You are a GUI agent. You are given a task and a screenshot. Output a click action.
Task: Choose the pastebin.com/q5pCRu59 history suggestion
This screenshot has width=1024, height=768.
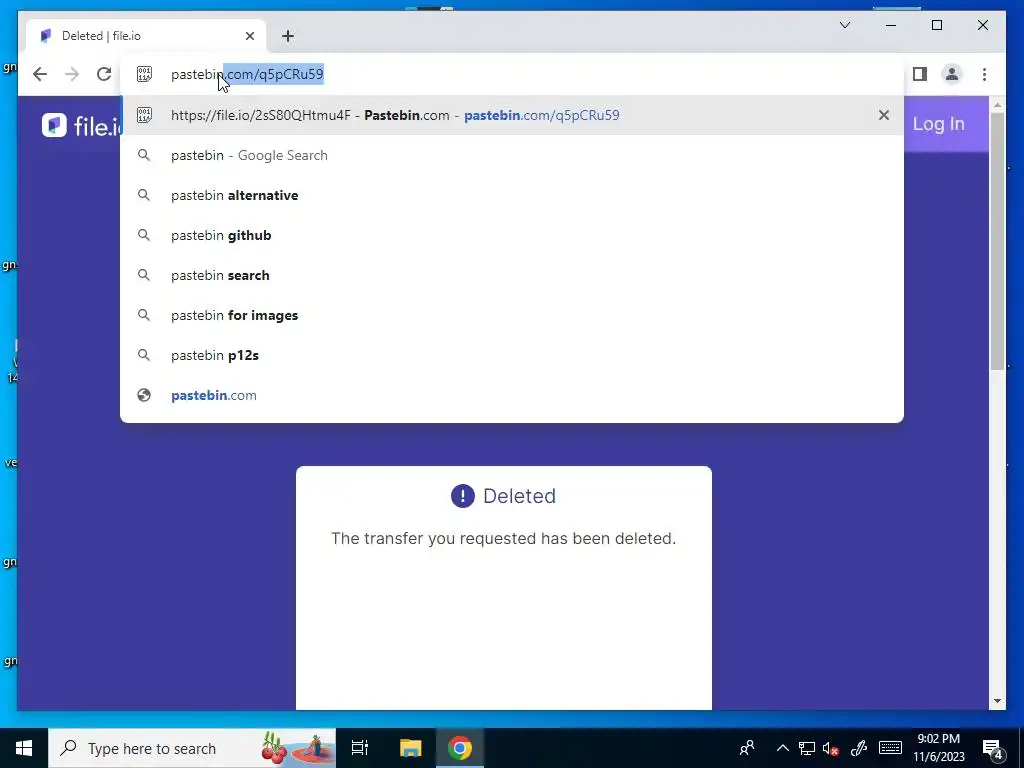click(511, 115)
